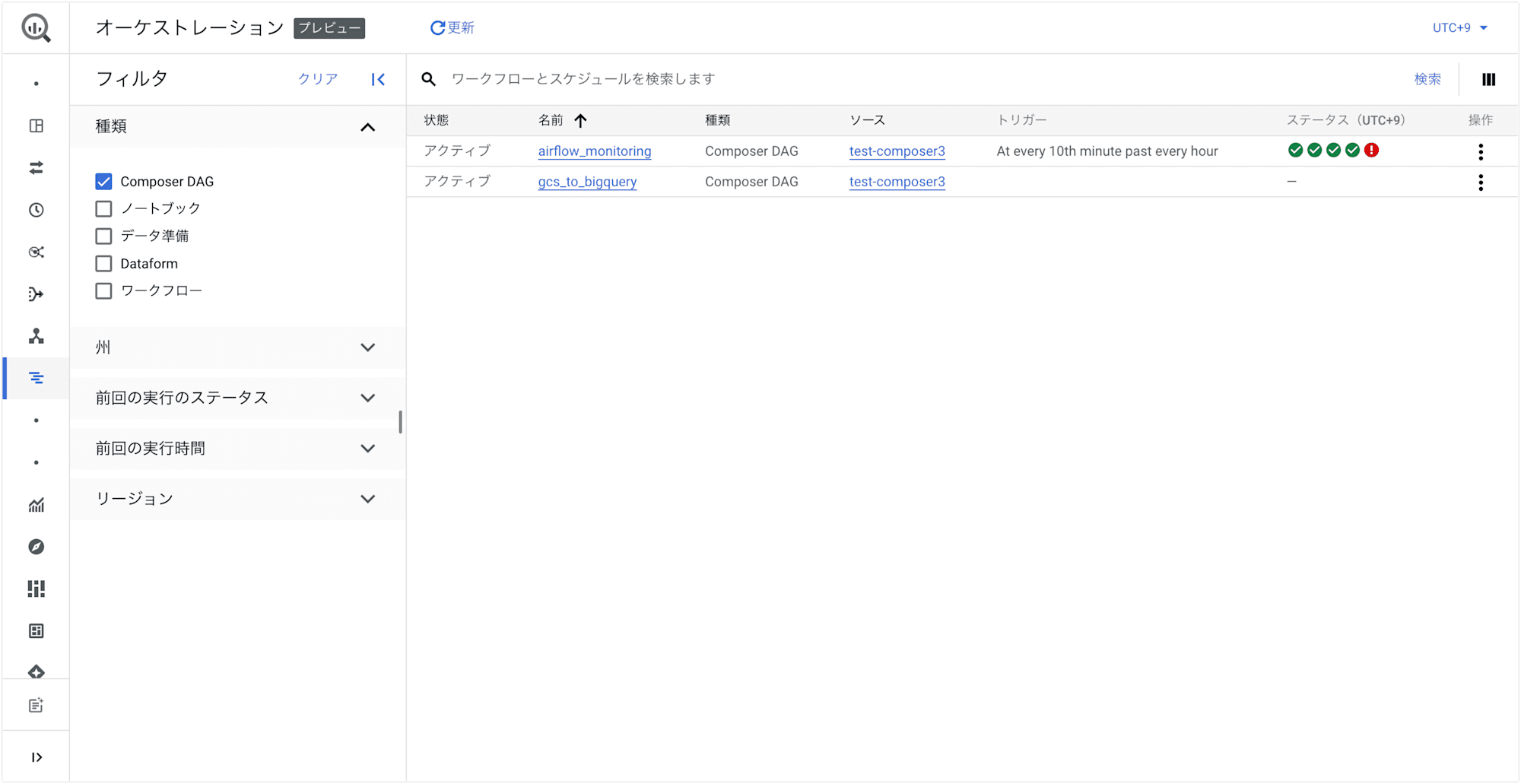This screenshot has width=1521, height=784.
Task: Open the analytics hub sidebar icon
Action: pyautogui.click(x=36, y=252)
